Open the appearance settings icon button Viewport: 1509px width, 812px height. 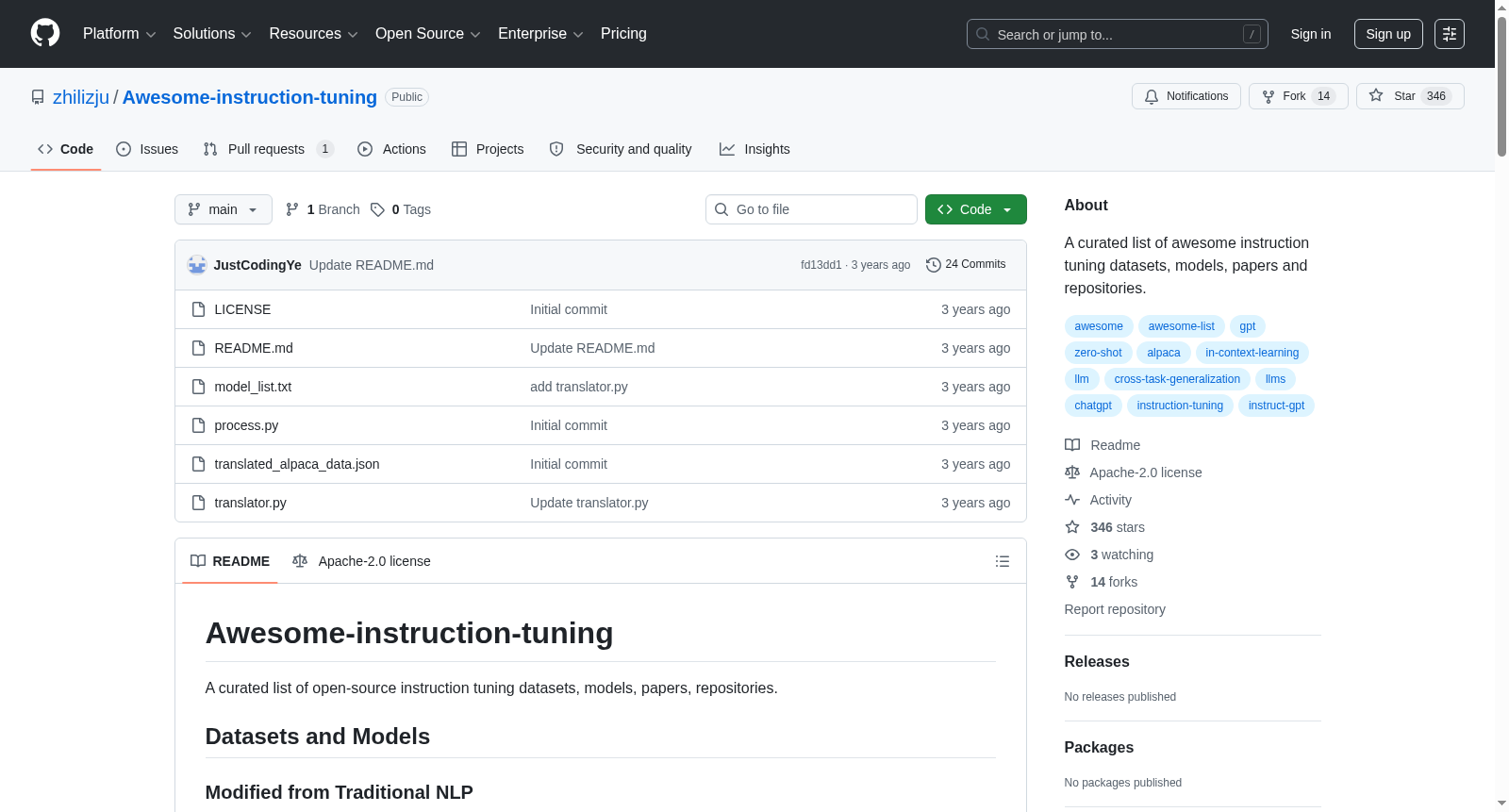(1449, 34)
